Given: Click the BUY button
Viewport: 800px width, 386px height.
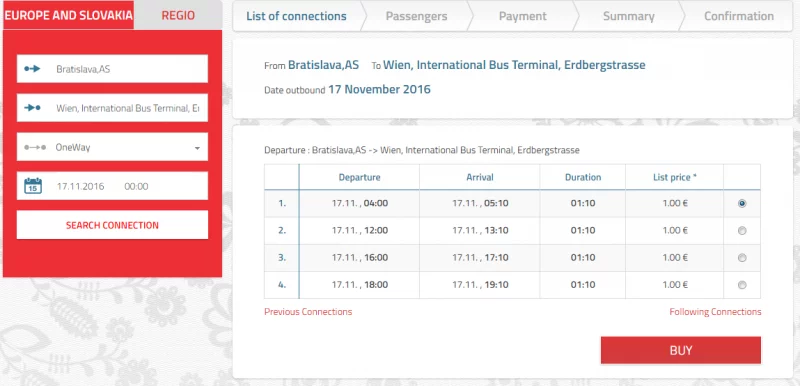Looking at the screenshot, I should click(681, 350).
